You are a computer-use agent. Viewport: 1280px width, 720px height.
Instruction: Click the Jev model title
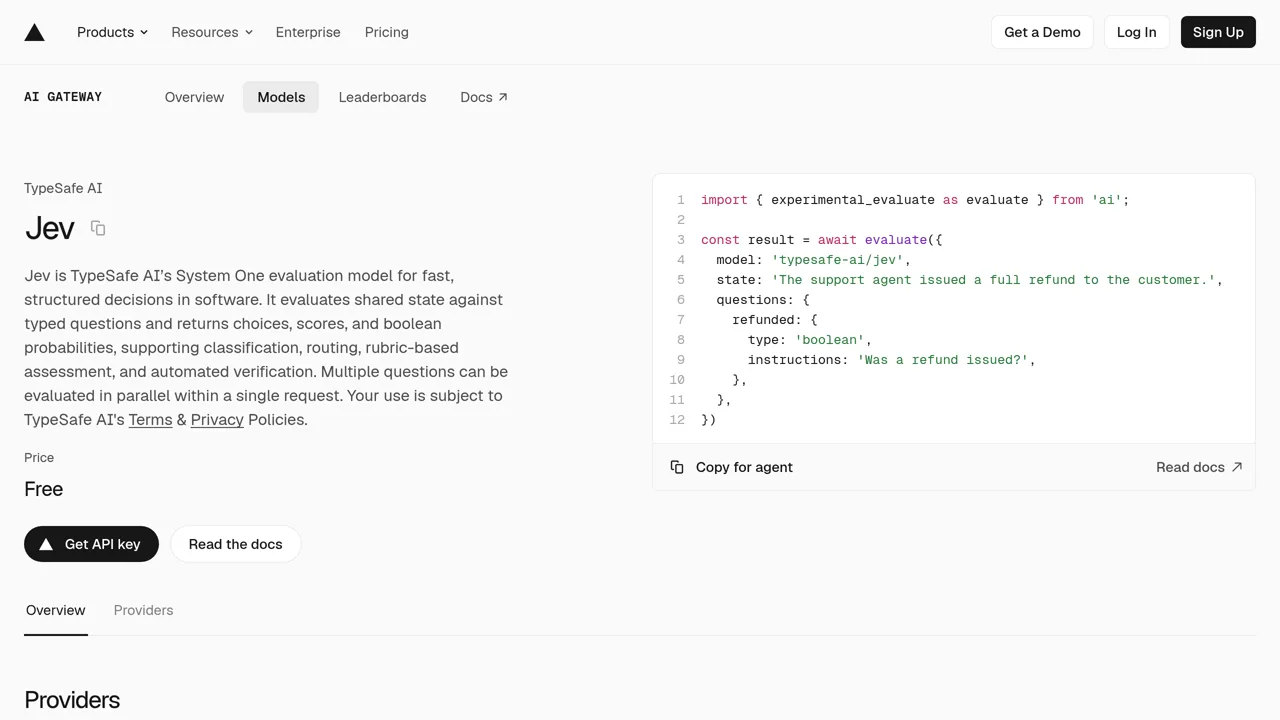pos(50,228)
